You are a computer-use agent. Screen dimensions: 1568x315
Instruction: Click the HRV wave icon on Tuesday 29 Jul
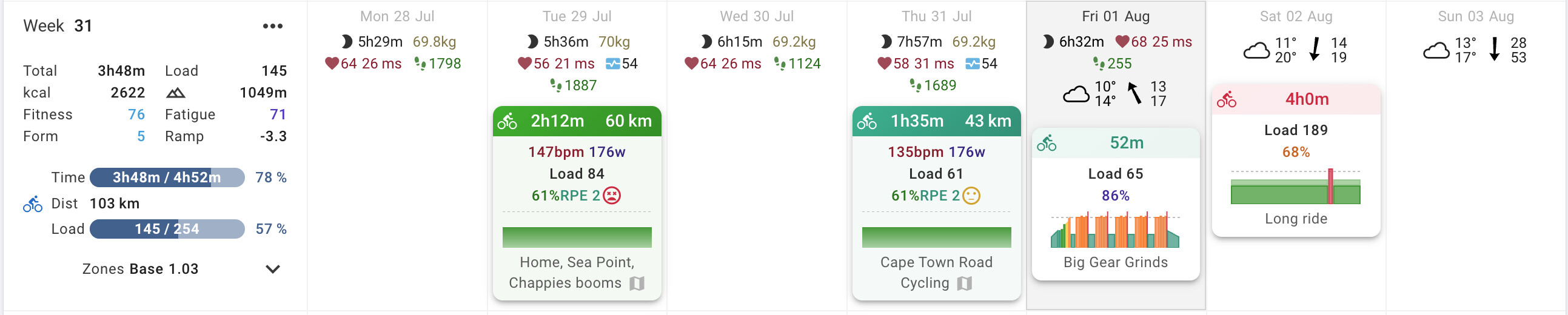coord(613,64)
